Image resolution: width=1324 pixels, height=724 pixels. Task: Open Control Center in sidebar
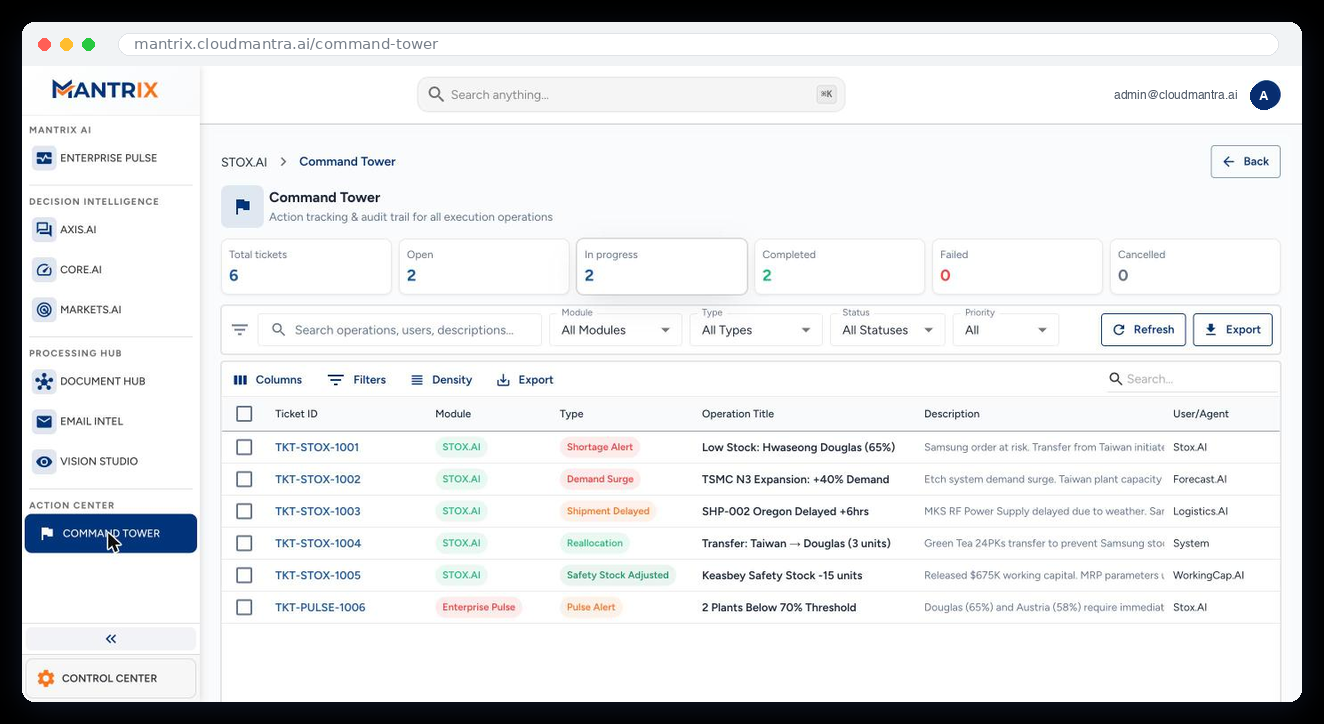coord(111,678)
